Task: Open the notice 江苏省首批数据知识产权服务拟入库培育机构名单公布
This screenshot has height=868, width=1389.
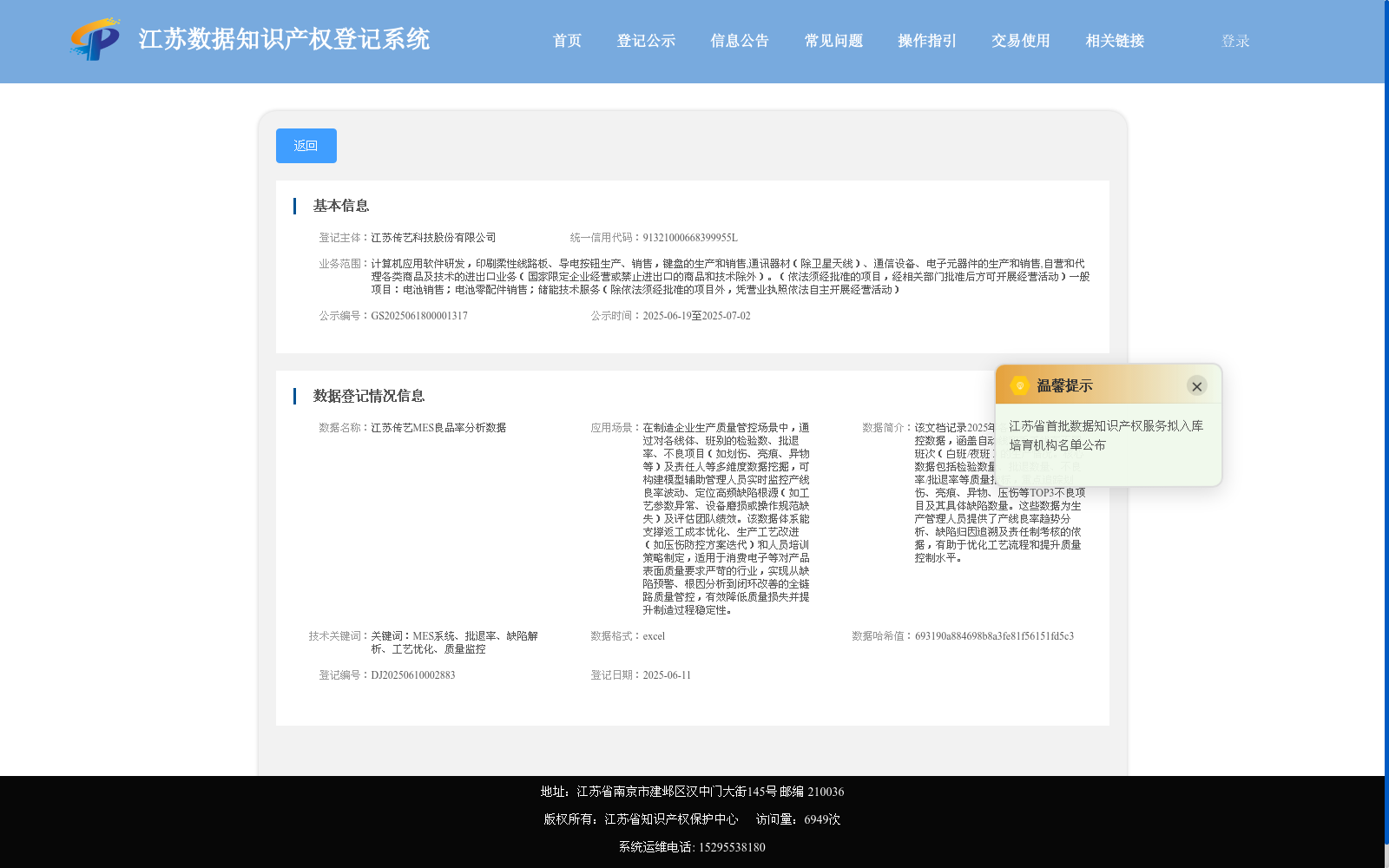Action: [1106, 436]
